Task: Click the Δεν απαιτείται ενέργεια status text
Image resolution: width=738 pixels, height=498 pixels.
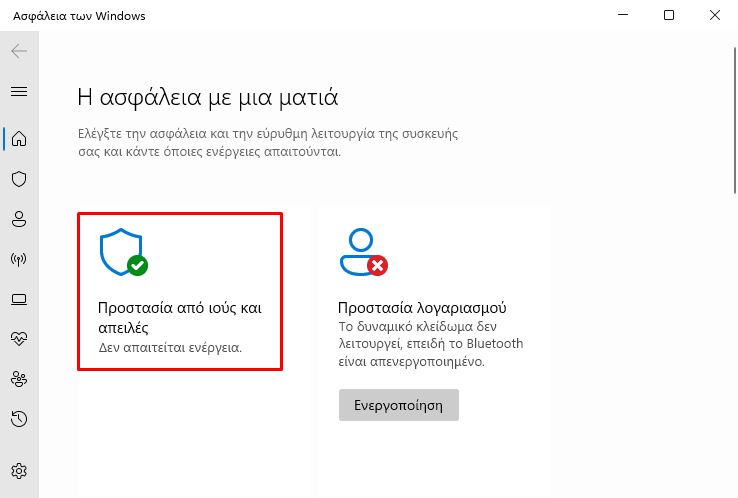Action: (x=170, y=348)
